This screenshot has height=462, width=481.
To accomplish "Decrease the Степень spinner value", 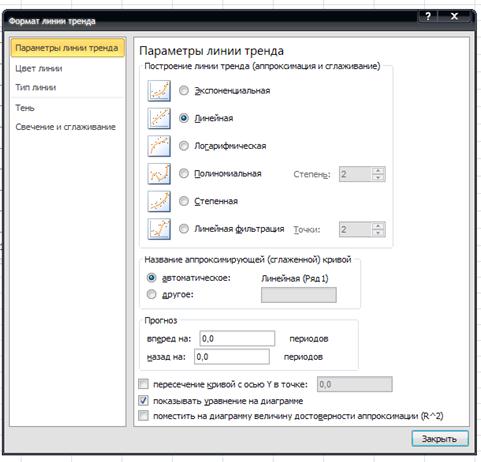I will (378, 178).
